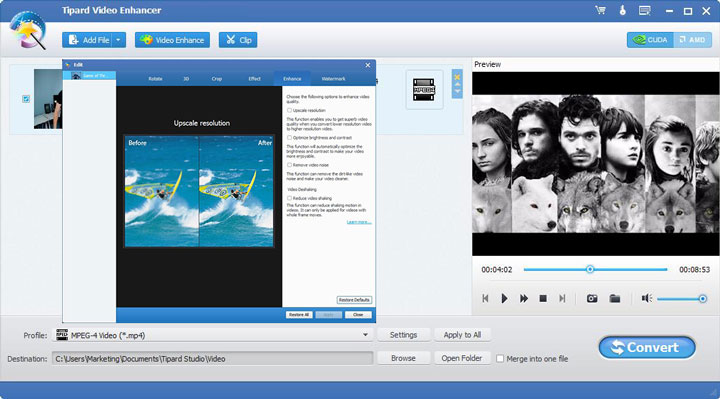Open the Learn more link
Screen dimensions: 720x399
tap(359, 222)
